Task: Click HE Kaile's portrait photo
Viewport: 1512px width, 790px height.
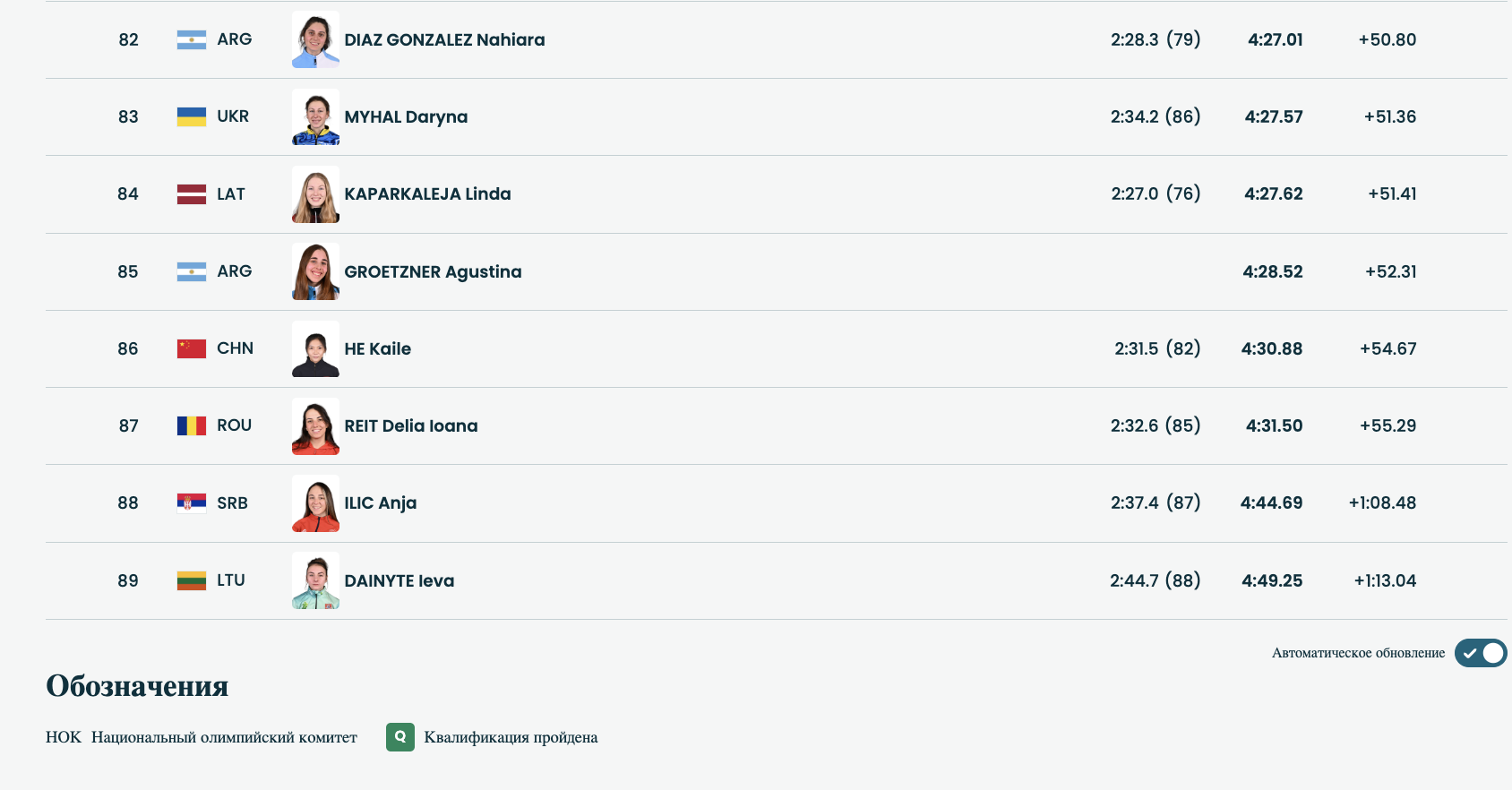Action: [315, 349]
